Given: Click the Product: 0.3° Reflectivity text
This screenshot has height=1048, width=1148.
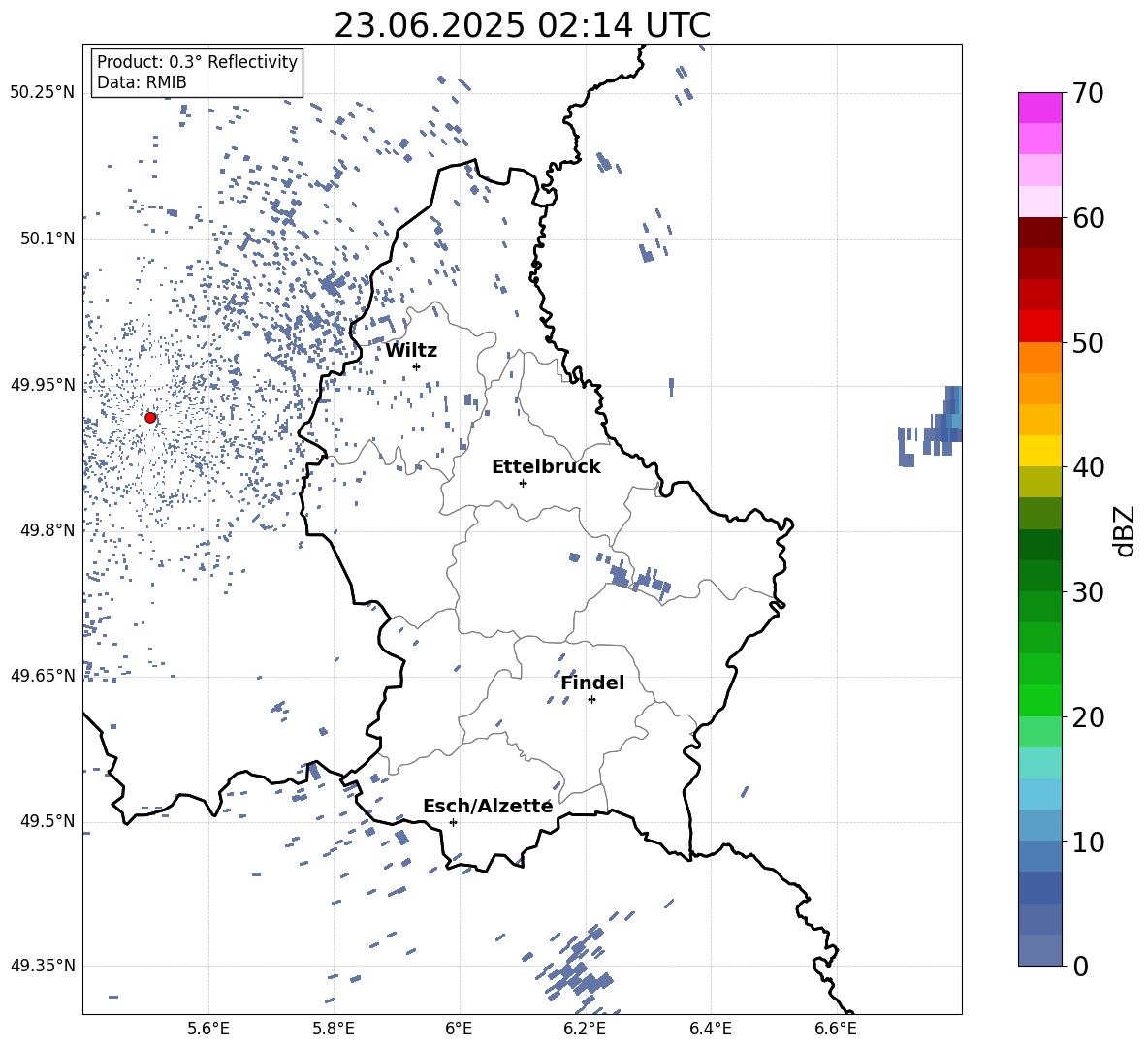Looking at the screenshot, I should [197, 62].
